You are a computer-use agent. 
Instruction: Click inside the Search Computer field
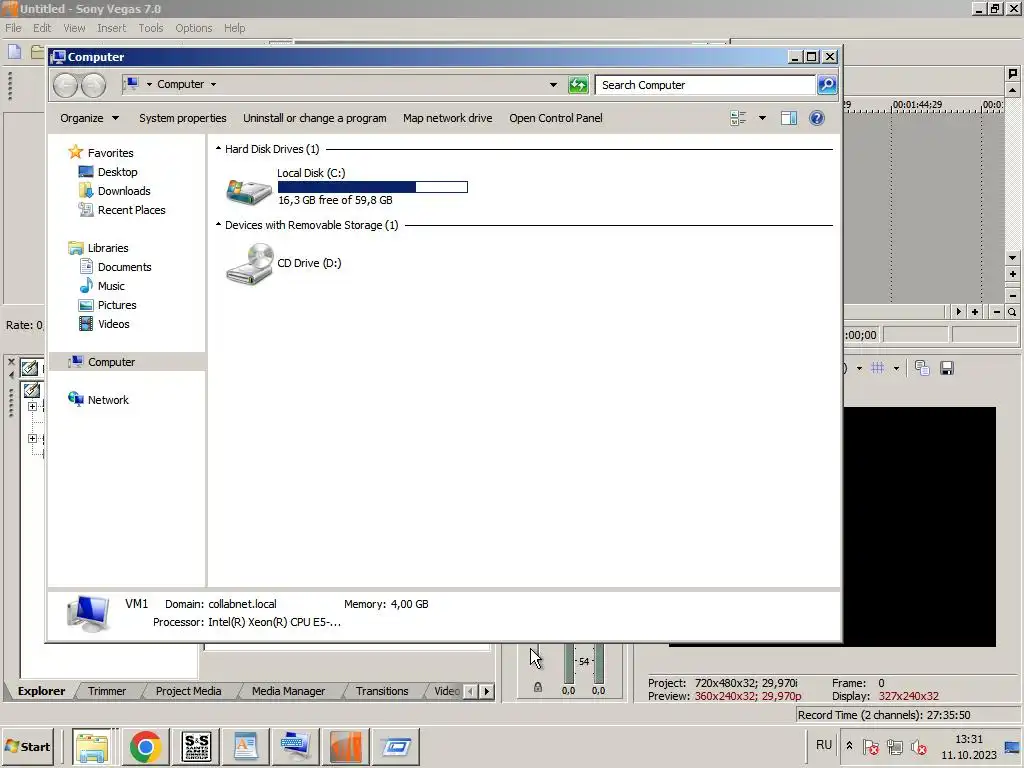[x=705, y=85]
